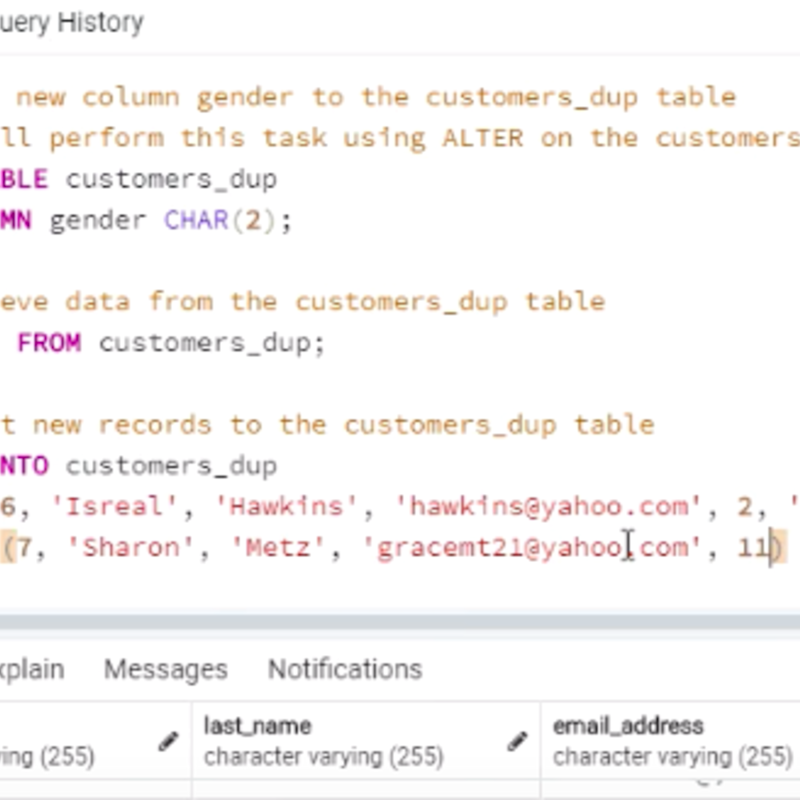This screenshot has width=800, height=800.
Task: Open the Notifications tab
Action: coord(345,669)
